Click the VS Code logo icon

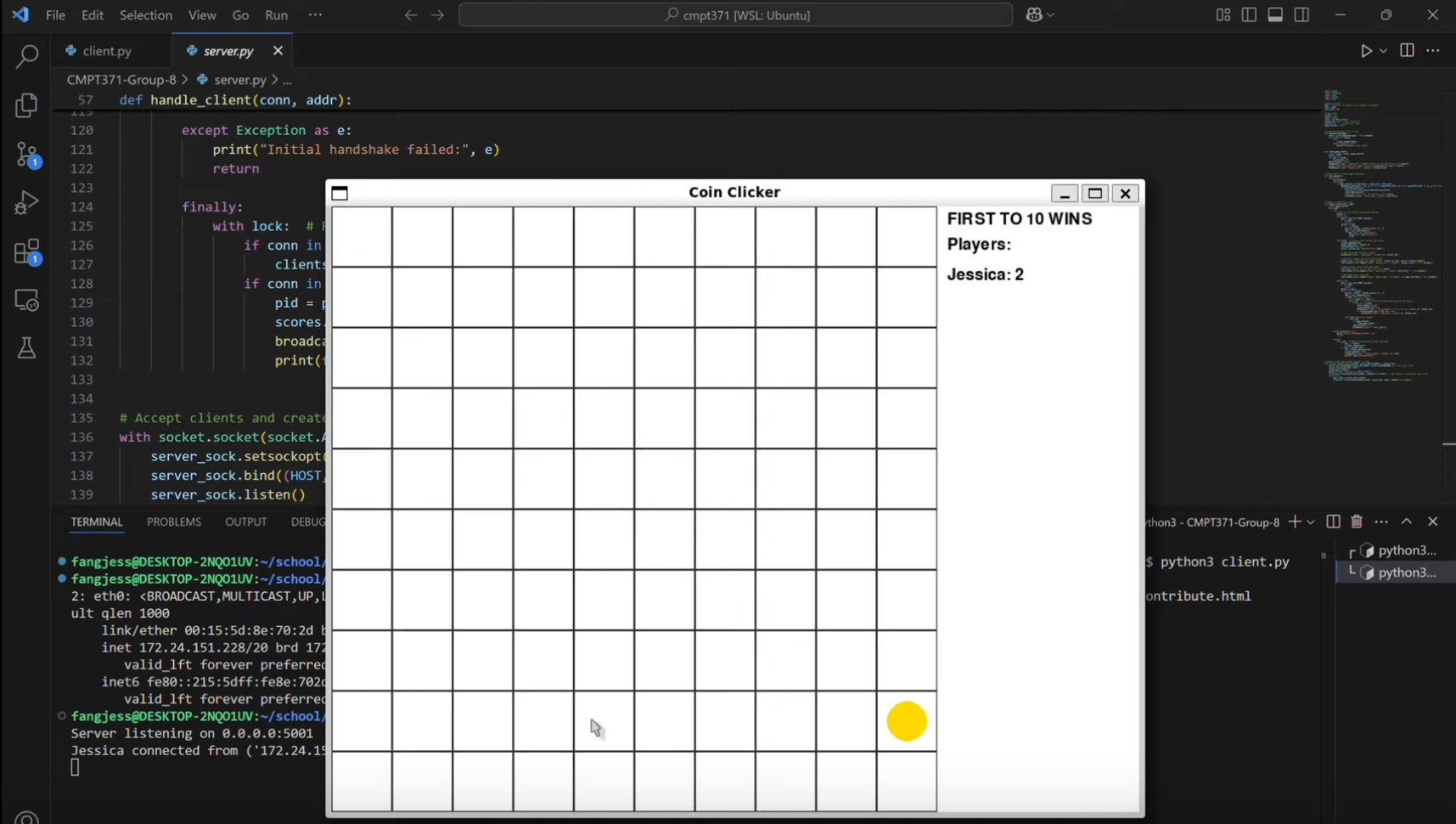tap(20, 14)
